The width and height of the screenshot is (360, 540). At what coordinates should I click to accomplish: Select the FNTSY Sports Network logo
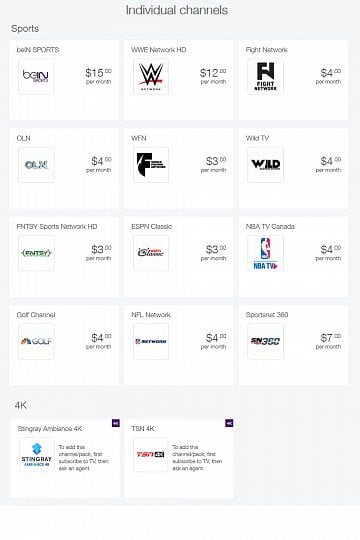point(36,253)
